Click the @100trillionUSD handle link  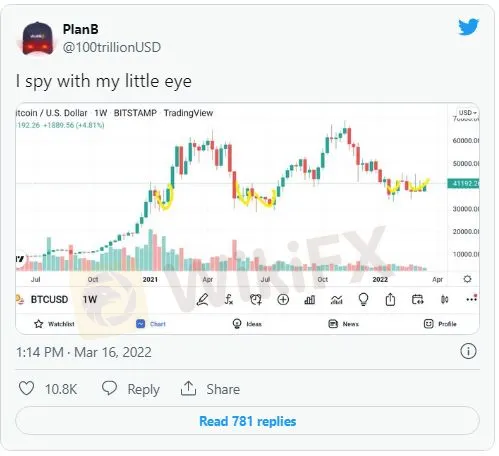click(112, 47)
